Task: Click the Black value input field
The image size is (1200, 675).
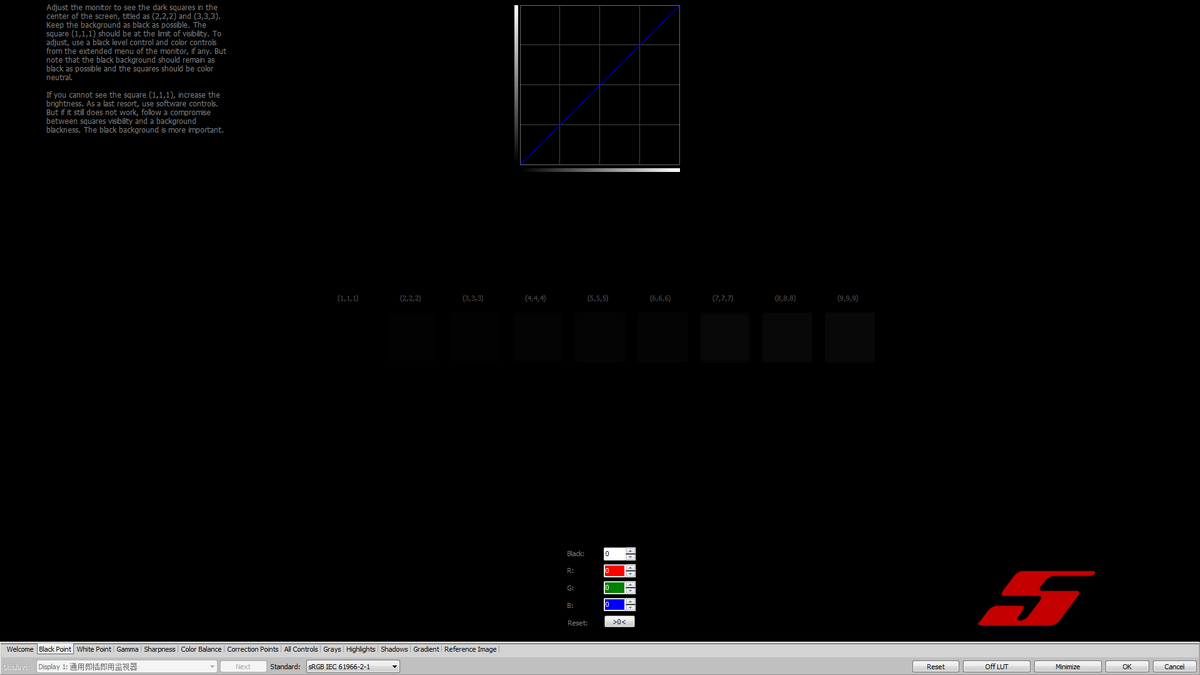Action: (613, 554)
